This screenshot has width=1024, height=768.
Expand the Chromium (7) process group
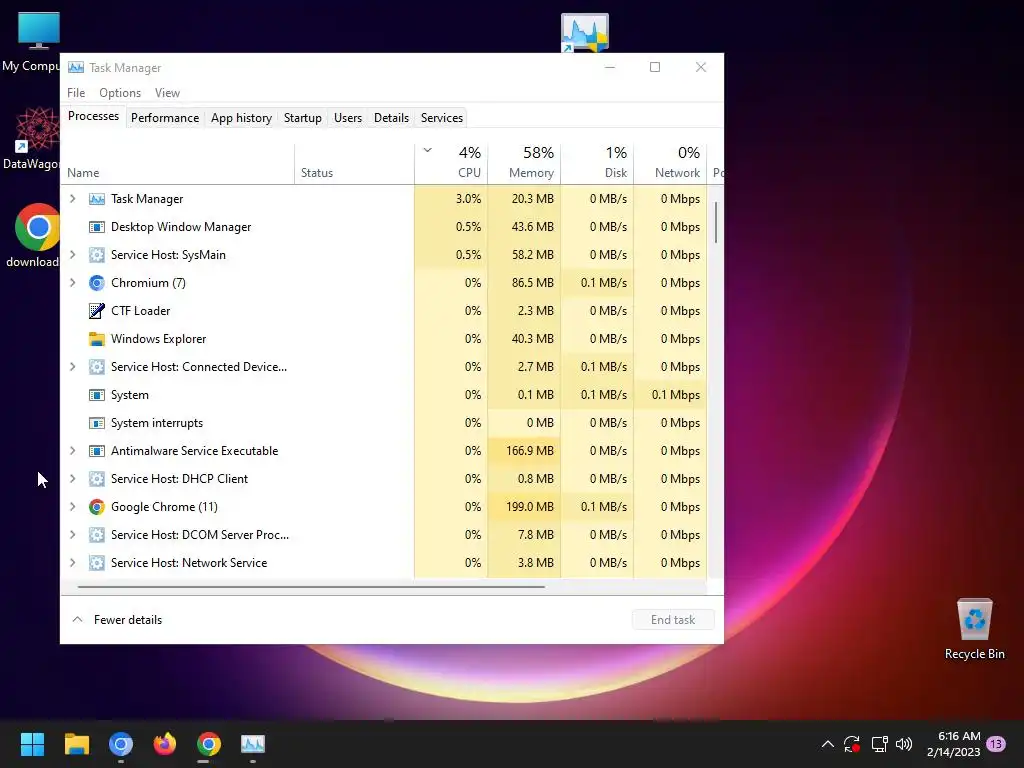[72, 283]
